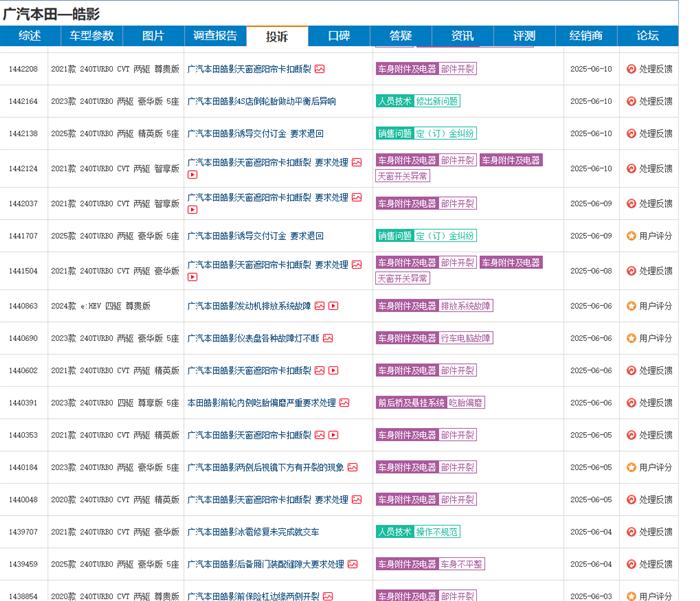Open the 图片 tab
Image resolution: width=700 pixels, height=601 pixels.
(153, 36)
